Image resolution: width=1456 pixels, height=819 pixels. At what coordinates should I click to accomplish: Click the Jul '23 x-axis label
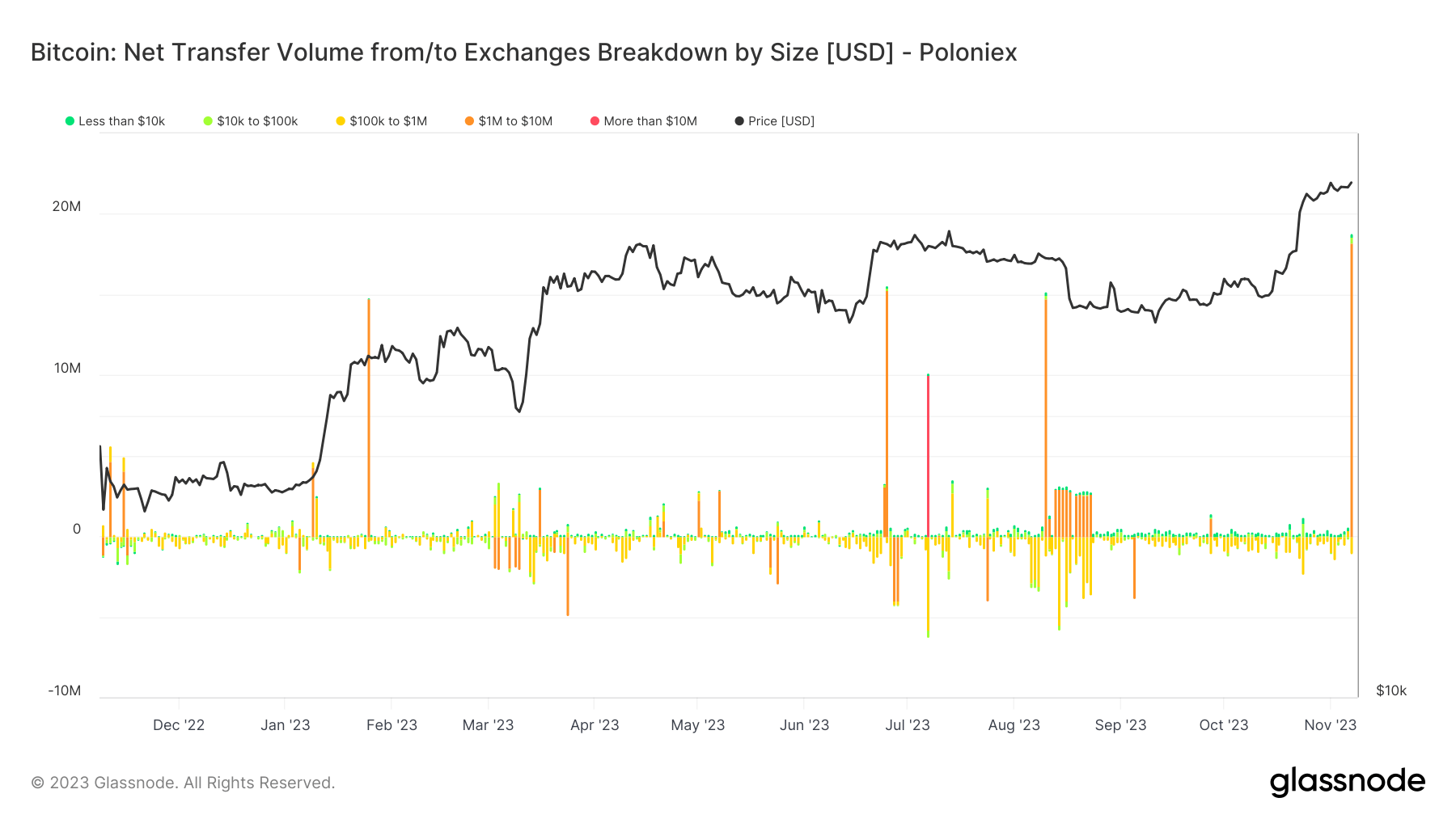coord(908,725)
